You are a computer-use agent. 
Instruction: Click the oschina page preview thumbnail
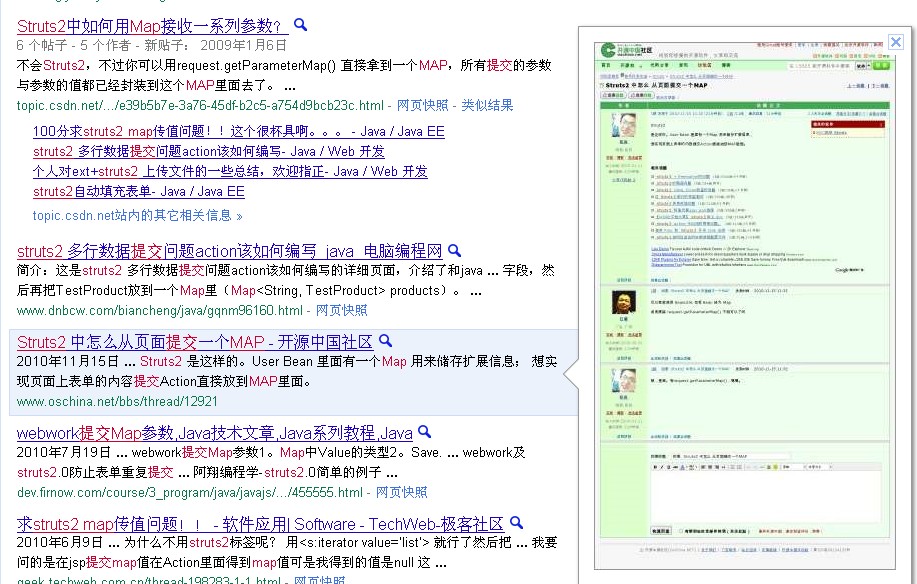[744, 305]
